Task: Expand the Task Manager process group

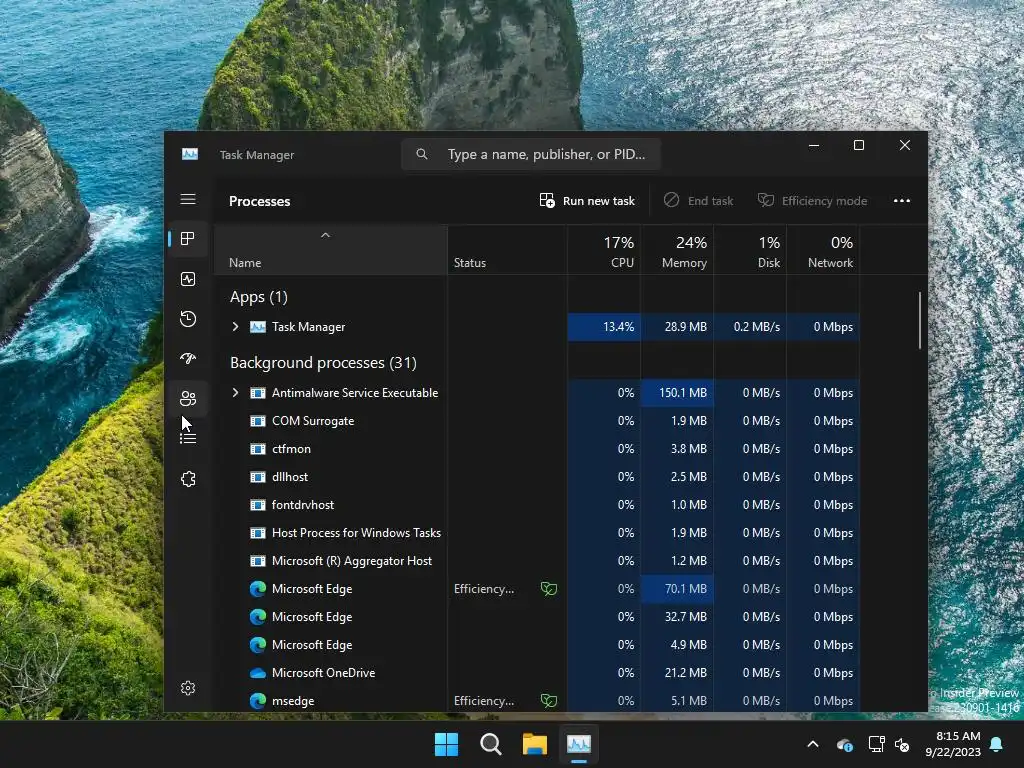Action: coord(236,327)
